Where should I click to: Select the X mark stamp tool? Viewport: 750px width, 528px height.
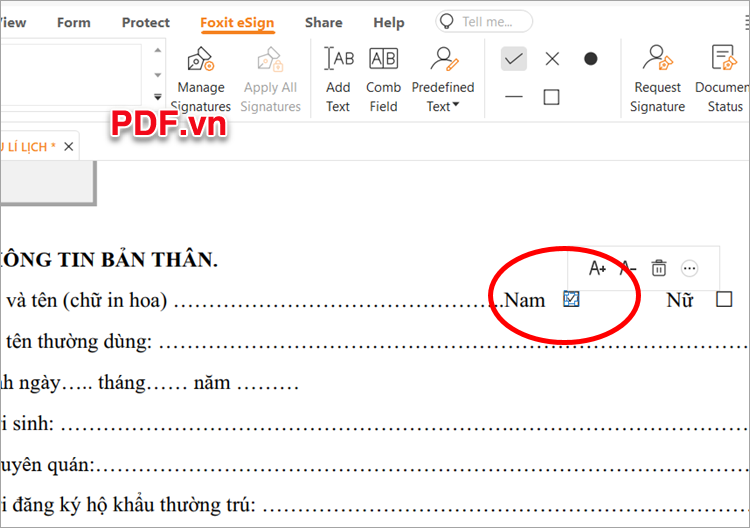tap(552, 59)
